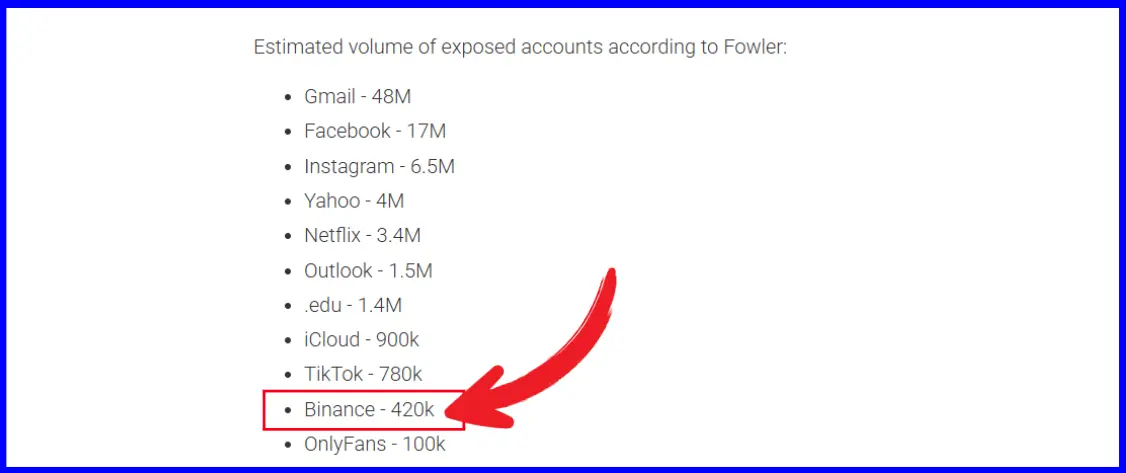Click the ".edu - 1.4M" list item
The height and width of the screenshot is (473, 1126).
(x=355, y=305)
